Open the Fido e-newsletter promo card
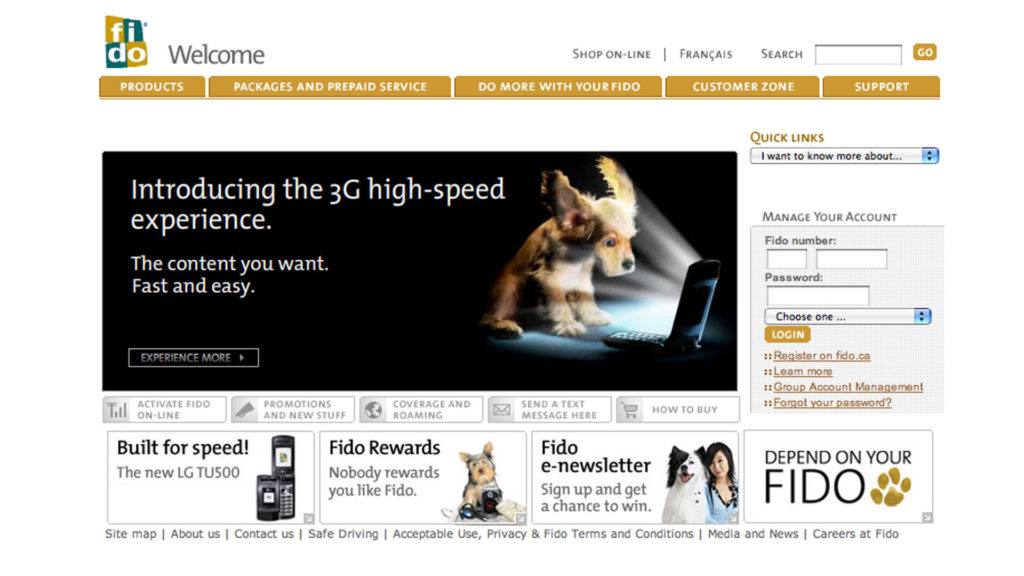Viewport: 1024px width, 576px height. [635, 477]
